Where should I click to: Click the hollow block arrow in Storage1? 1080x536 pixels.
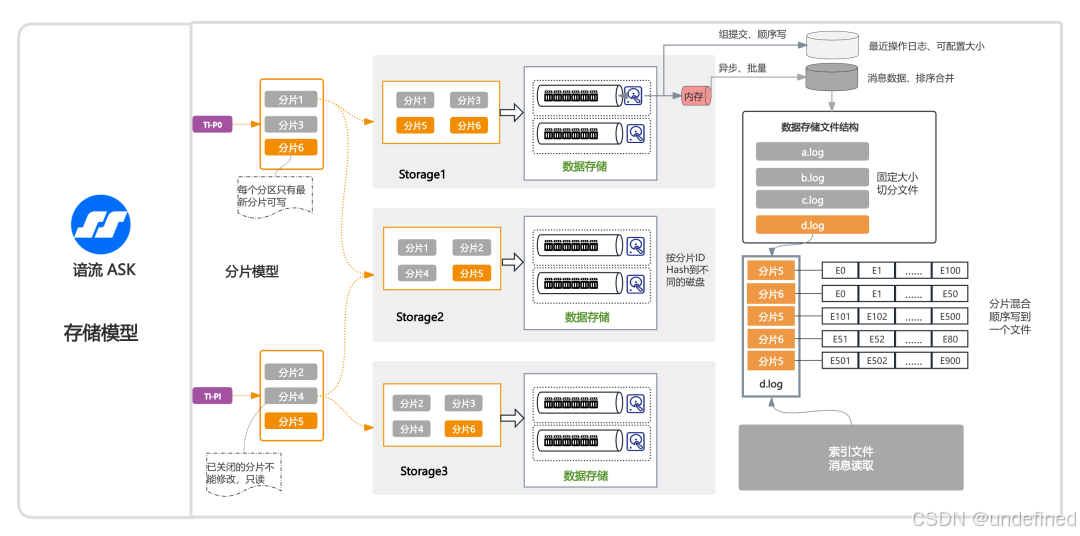(510, 114)
